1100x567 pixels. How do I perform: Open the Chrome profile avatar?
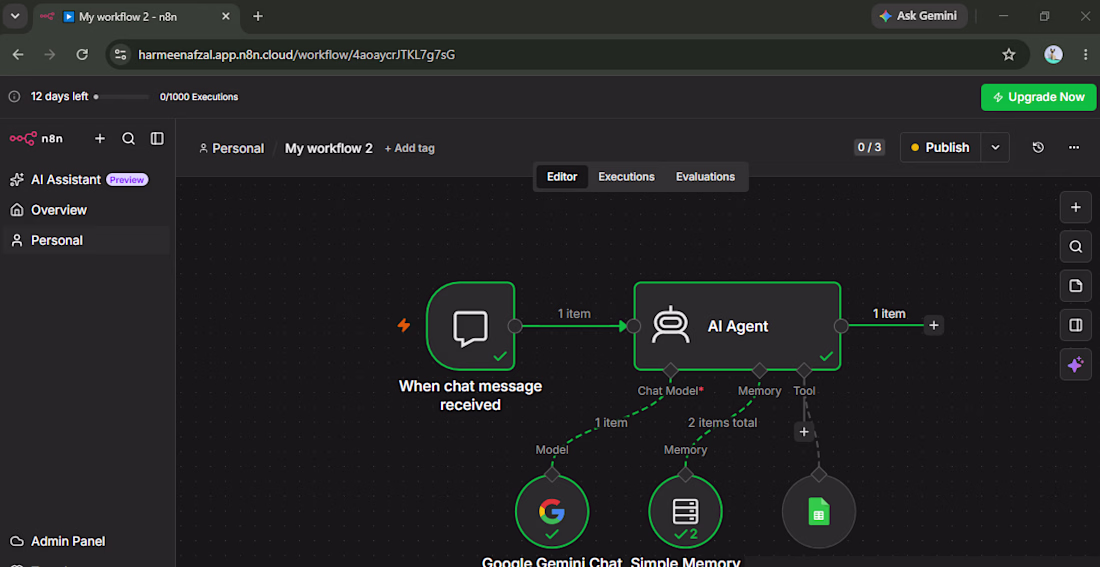pyautogui.click(x=1053, y=54)
